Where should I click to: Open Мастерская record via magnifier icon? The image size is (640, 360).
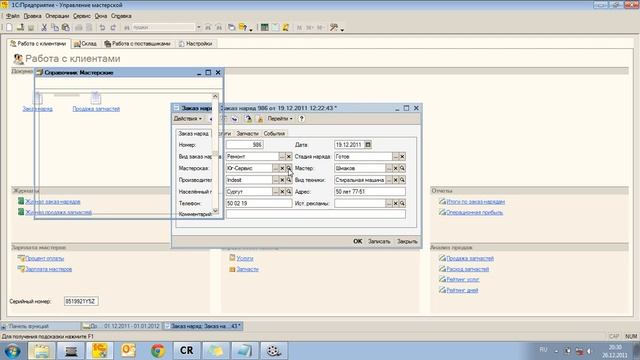coord(289,168)
